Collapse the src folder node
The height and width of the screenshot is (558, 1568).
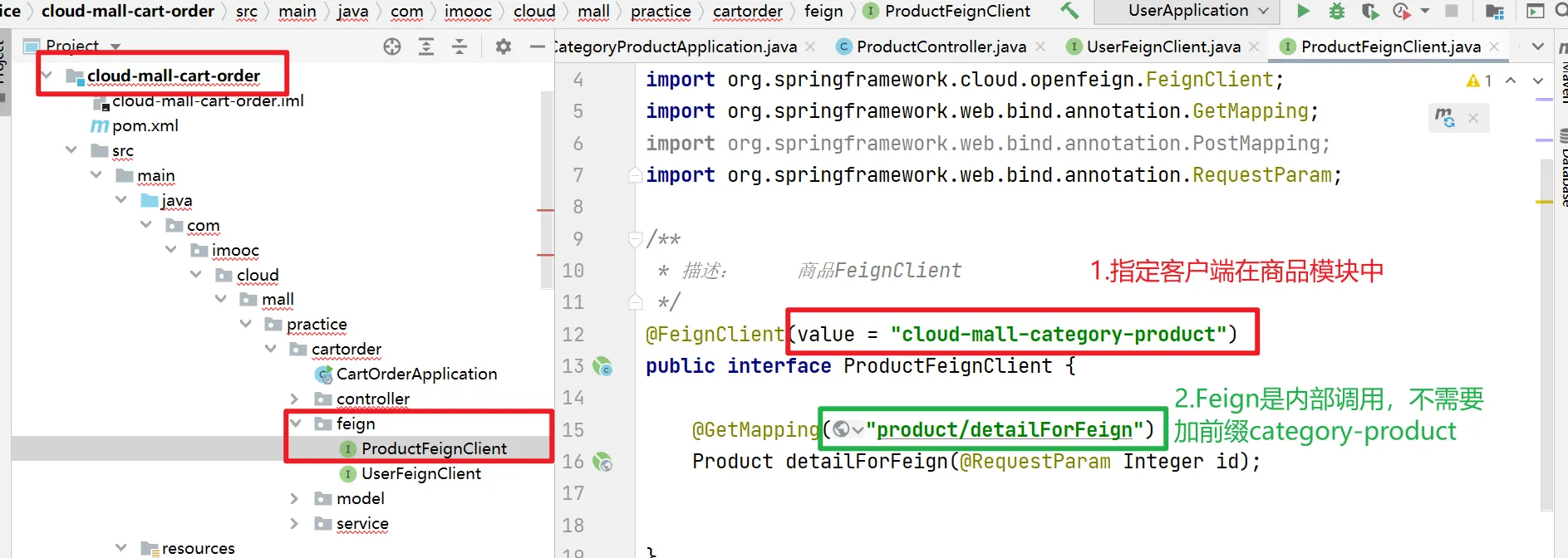click(71, 150)
